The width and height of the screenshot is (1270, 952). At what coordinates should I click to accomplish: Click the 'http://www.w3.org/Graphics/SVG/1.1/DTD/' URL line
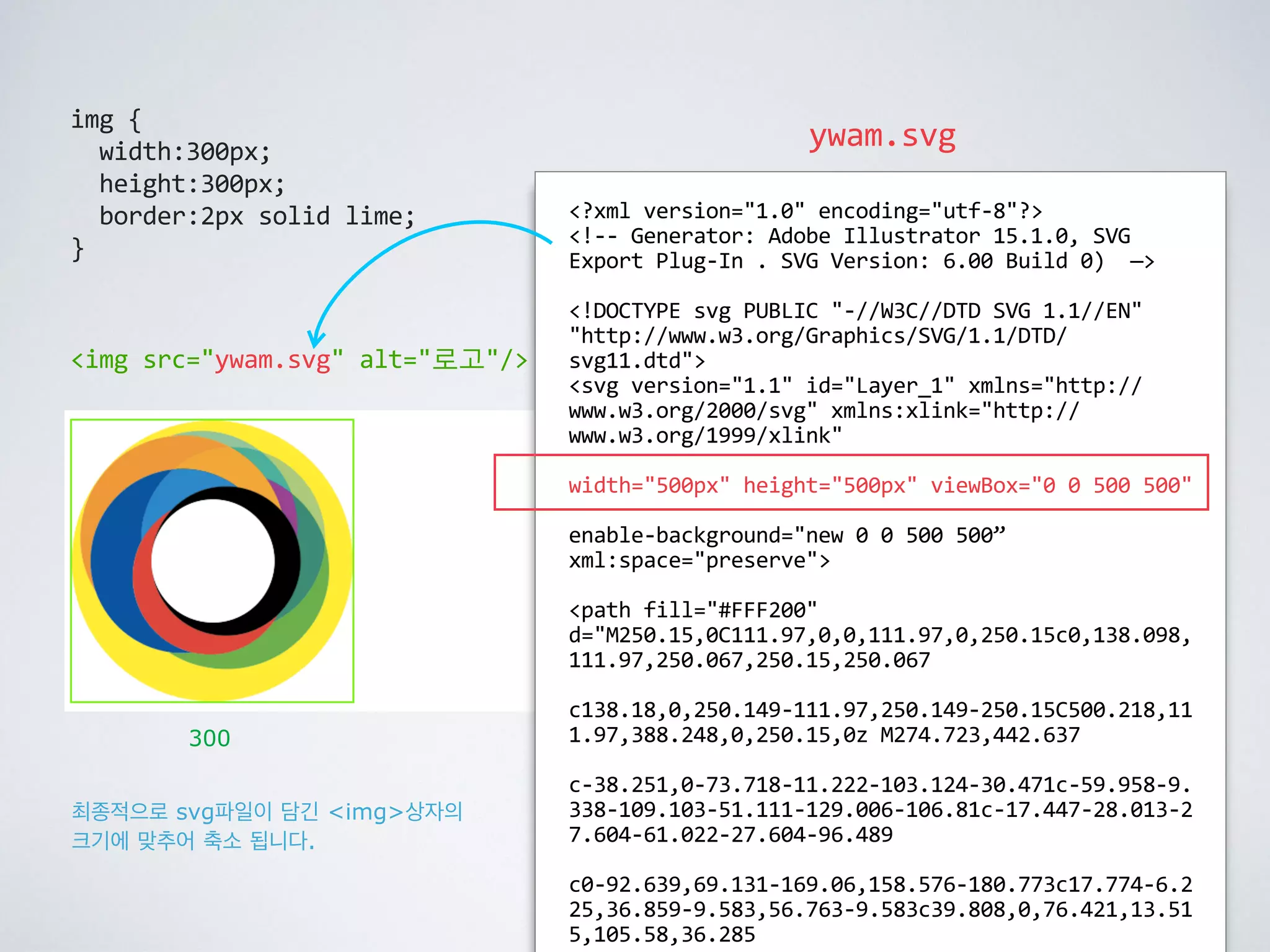818,336
